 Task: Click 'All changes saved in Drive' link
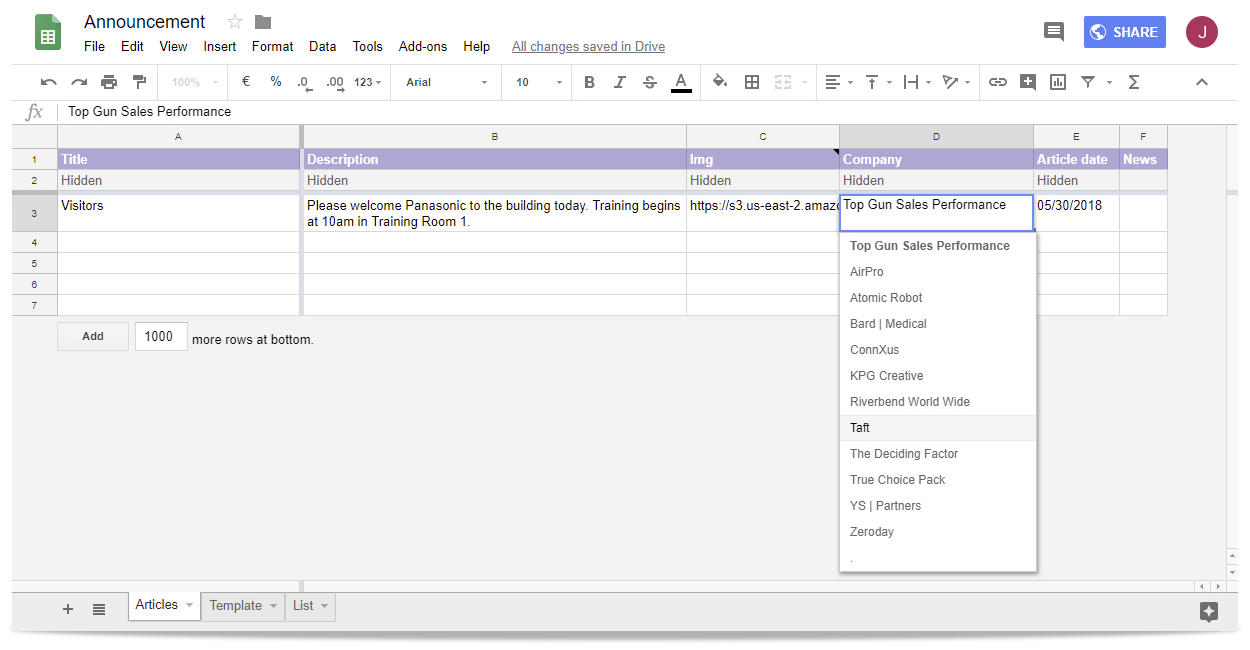588,46
